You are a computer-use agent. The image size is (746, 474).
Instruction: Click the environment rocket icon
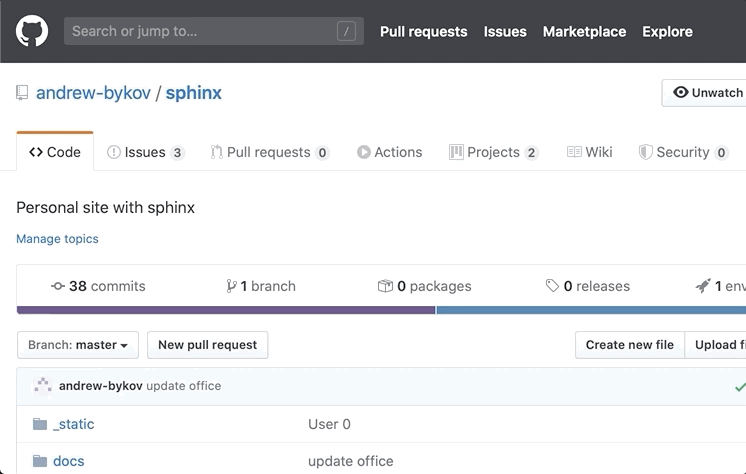[703, 286]
